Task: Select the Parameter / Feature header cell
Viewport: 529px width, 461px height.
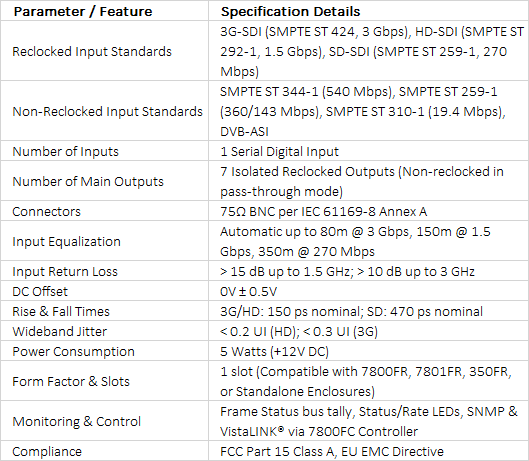Action: [105, 11]
